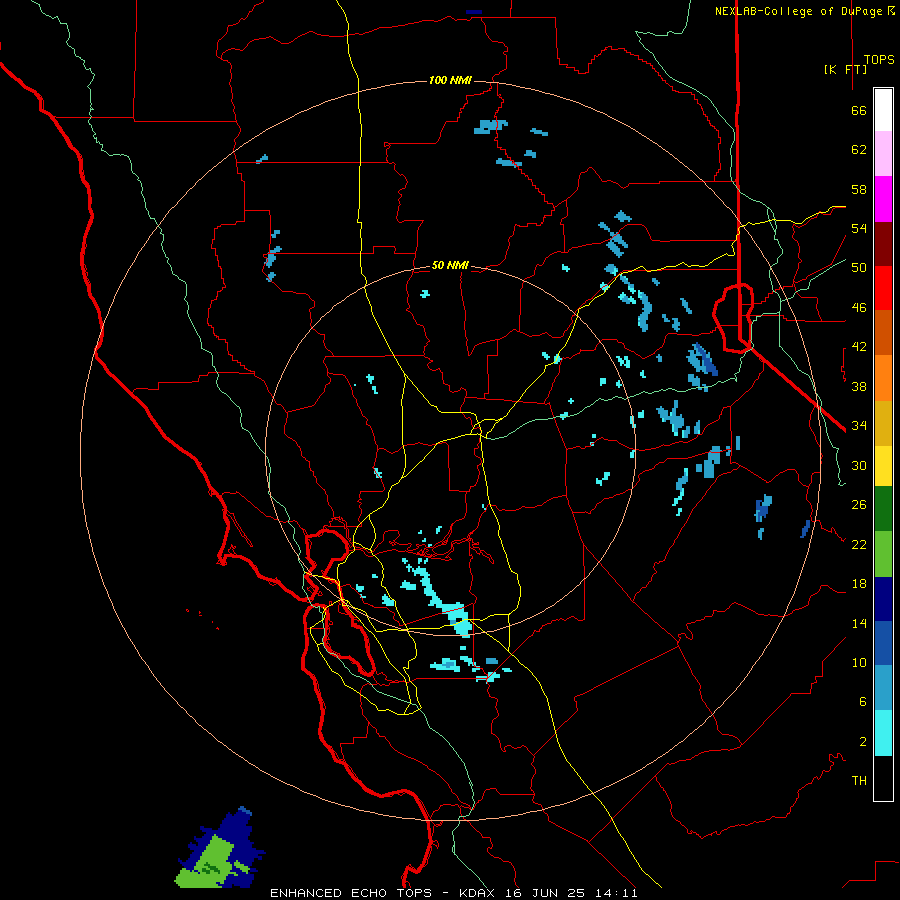The width and height of the screenshot is (900, 900).
Task: Click the "16 JUN 25 14:11" timestamp
Action: click(x=571, y=893)
